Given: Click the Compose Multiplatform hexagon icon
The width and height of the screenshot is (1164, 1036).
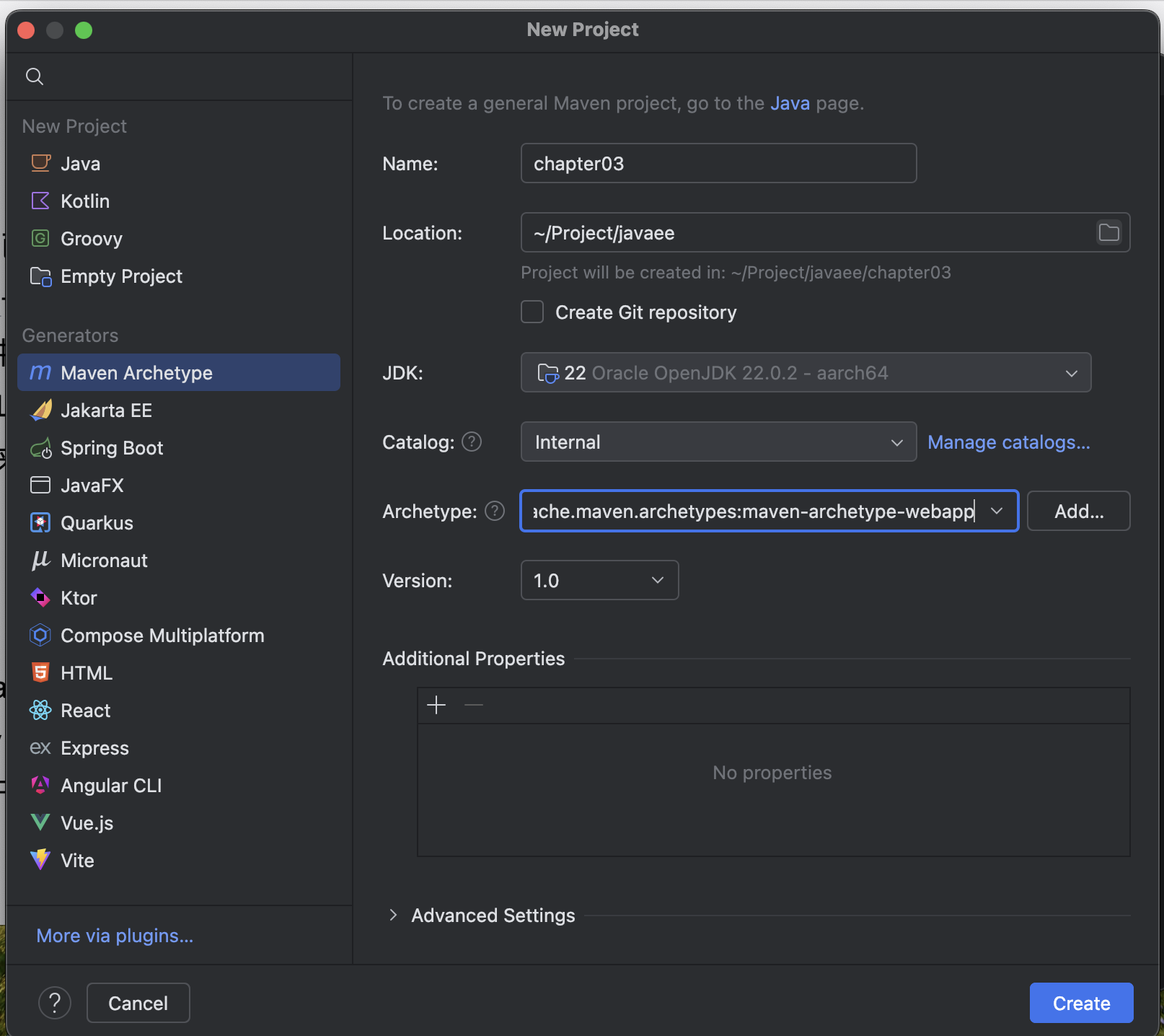Looking at the screenshot, I should (x=40, y=635).
